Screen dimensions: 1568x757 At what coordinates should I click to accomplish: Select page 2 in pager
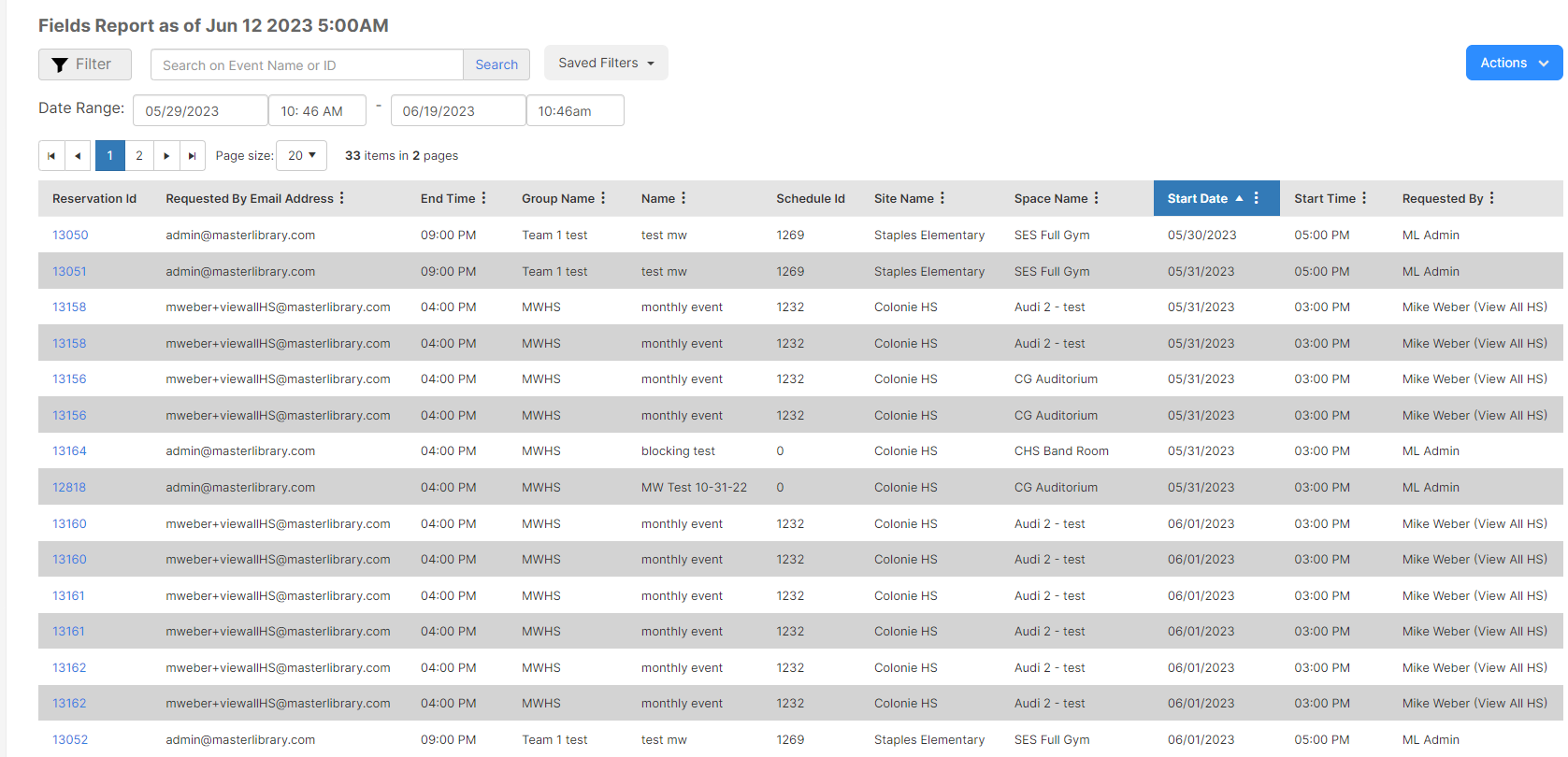click(139, 156)
